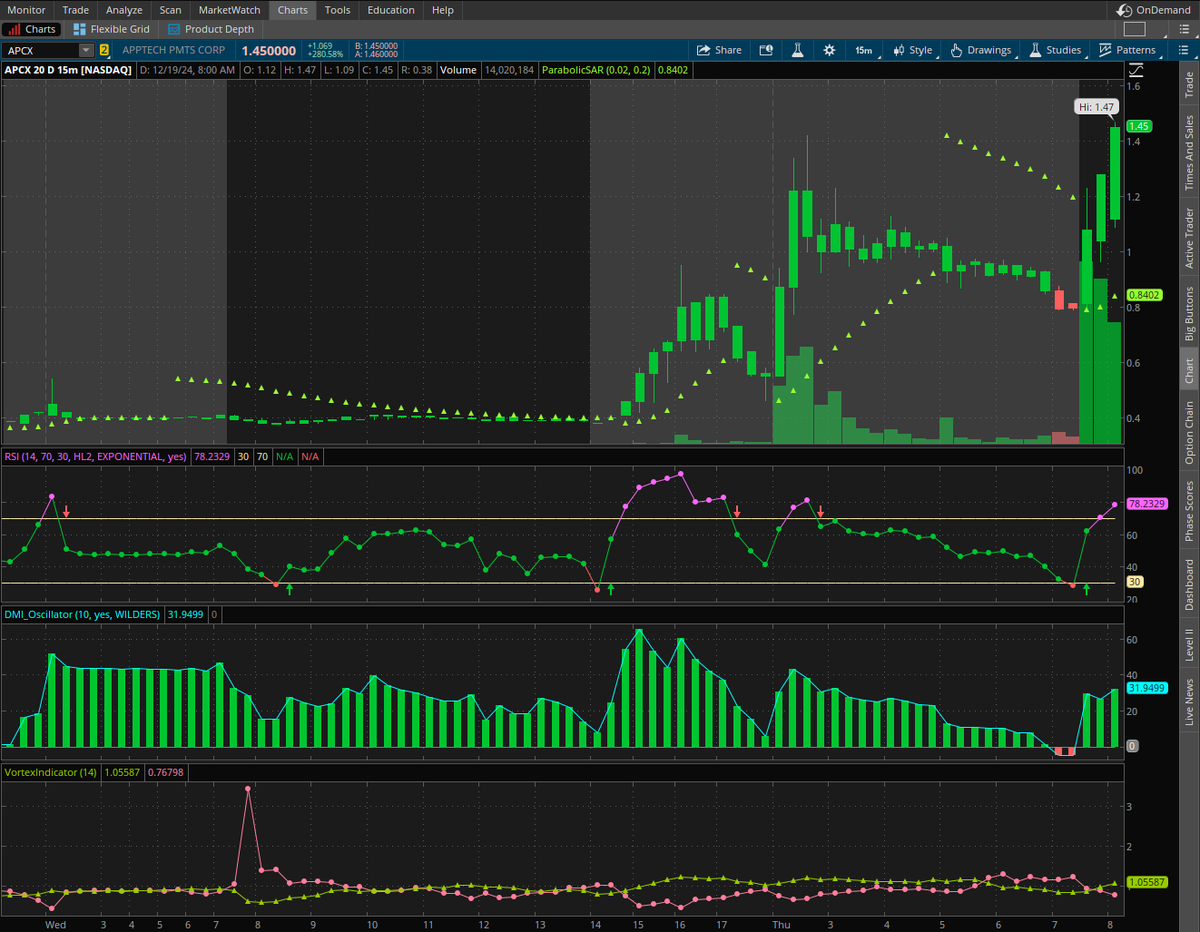Switch to the Analyze tab
1200x932 pixels.
click(x=125, y=10)
